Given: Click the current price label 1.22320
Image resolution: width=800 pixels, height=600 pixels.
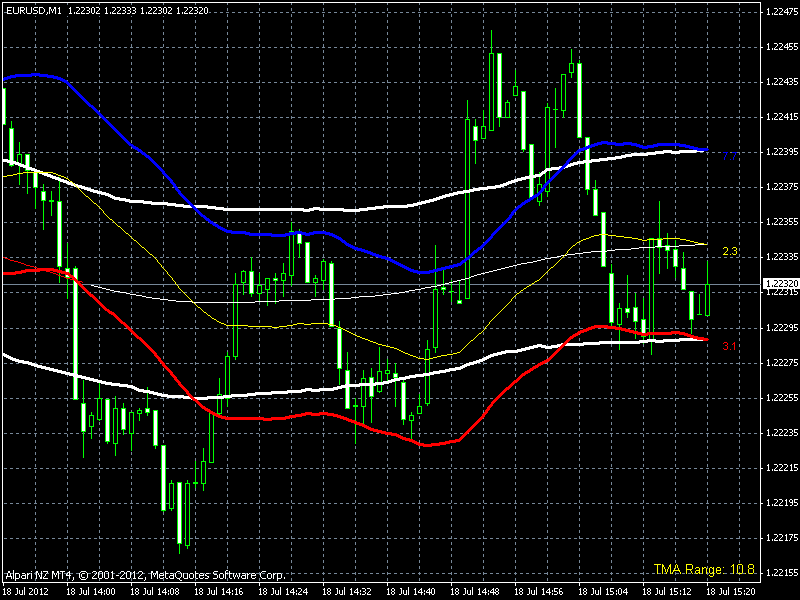Looking at the screenshot, I should 781,284.
